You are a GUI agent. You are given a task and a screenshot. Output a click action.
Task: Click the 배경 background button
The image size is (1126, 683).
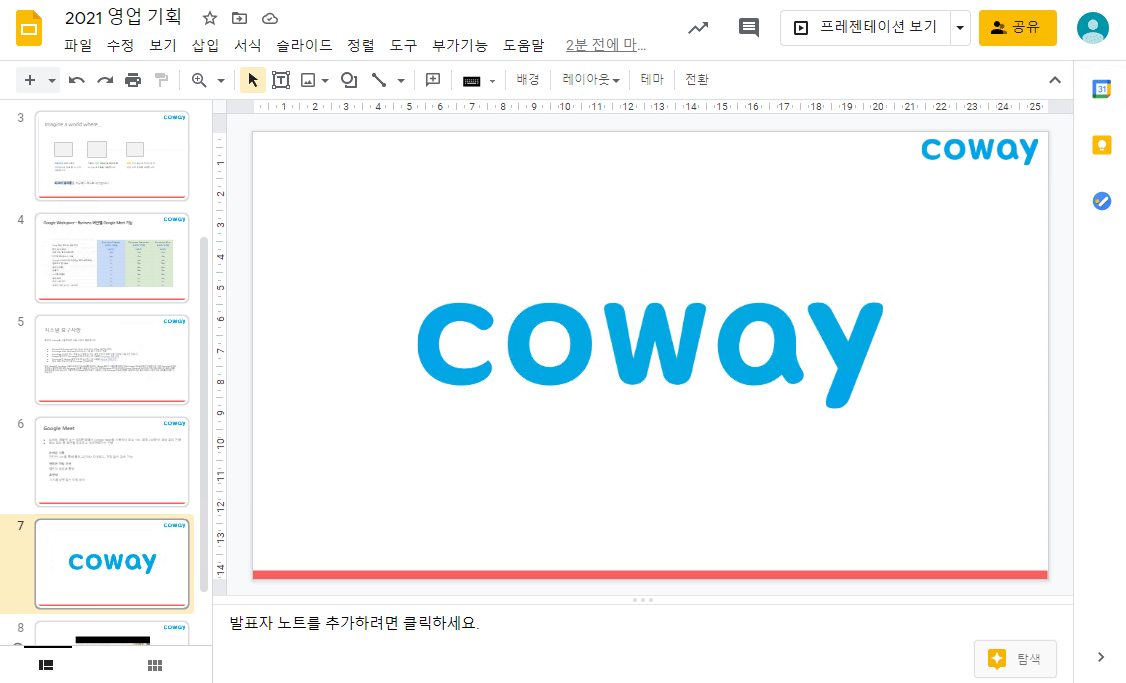(528, 80)
